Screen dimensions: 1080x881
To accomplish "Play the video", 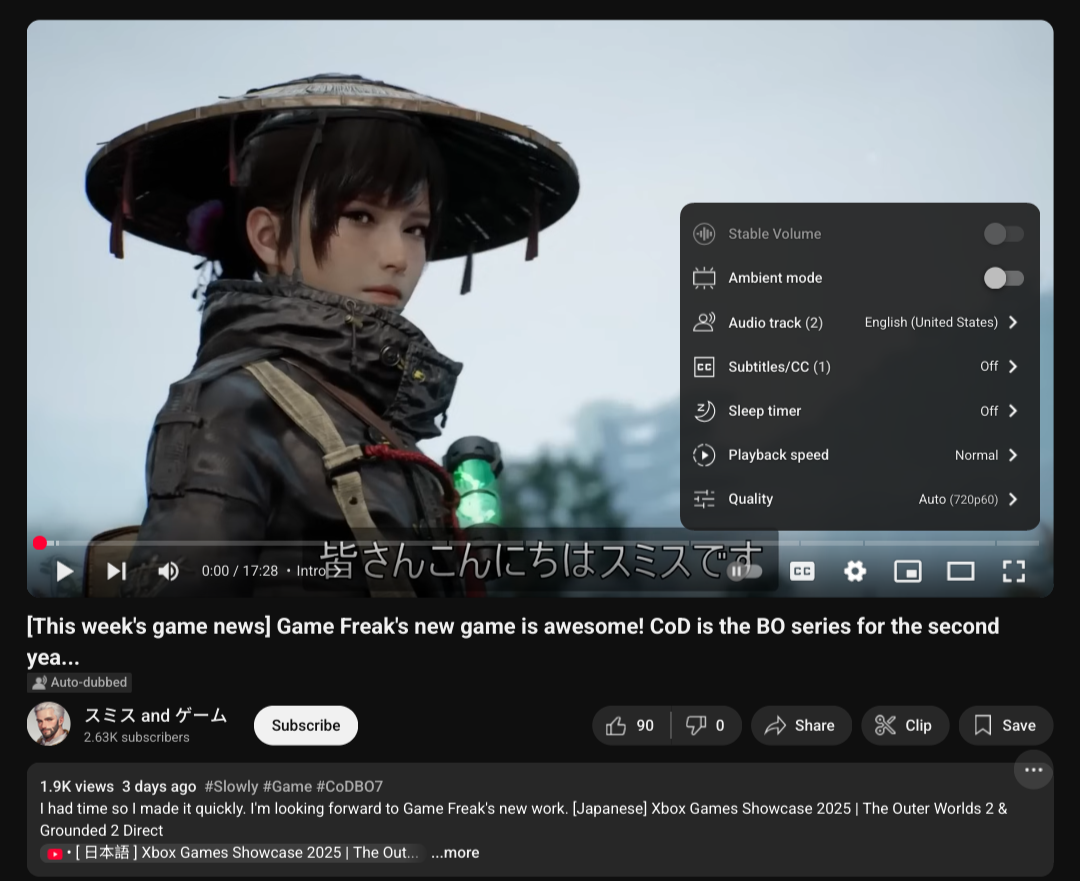I will click(x=64, y=571).
